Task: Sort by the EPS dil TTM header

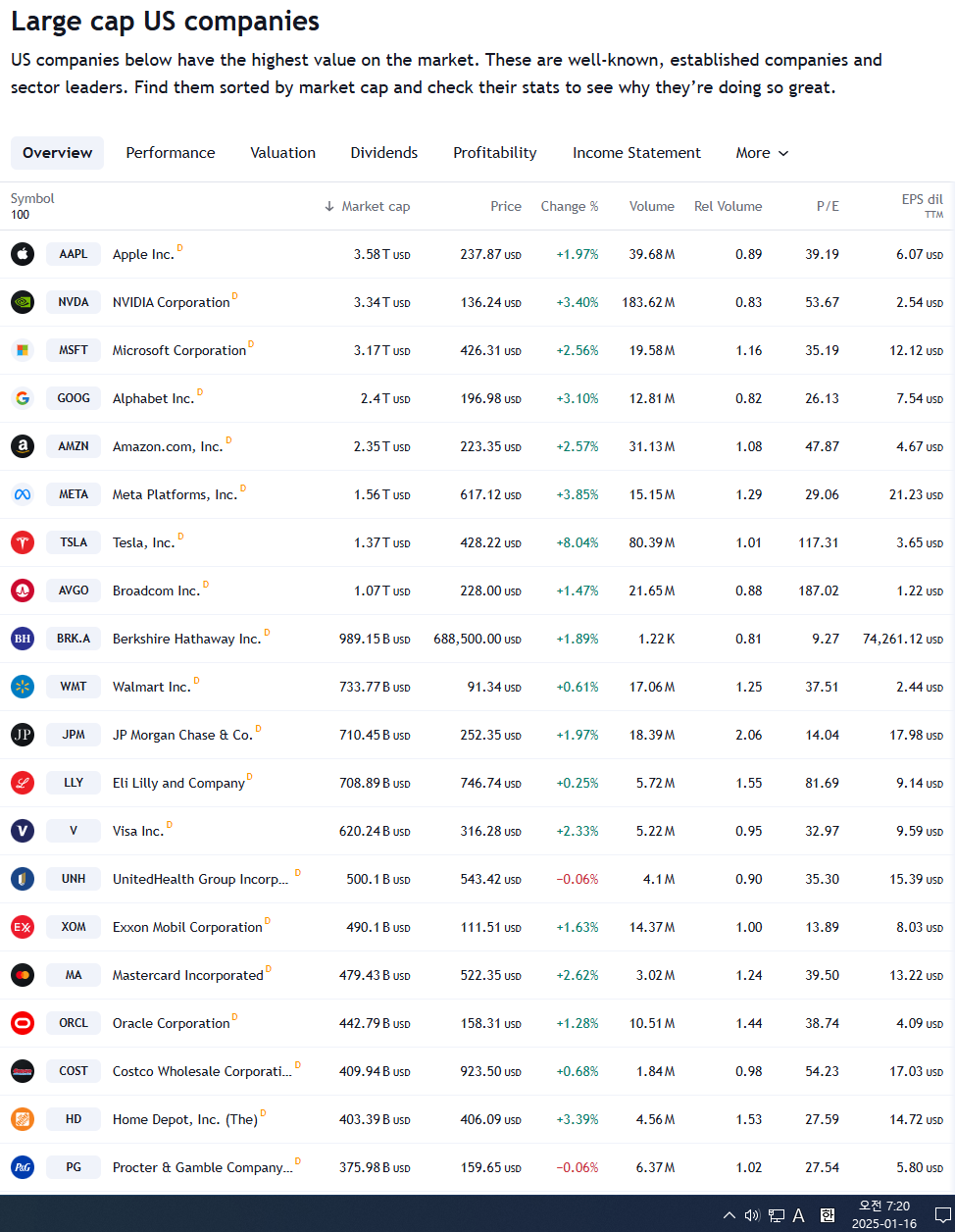Action: click(x=922, y=205)
